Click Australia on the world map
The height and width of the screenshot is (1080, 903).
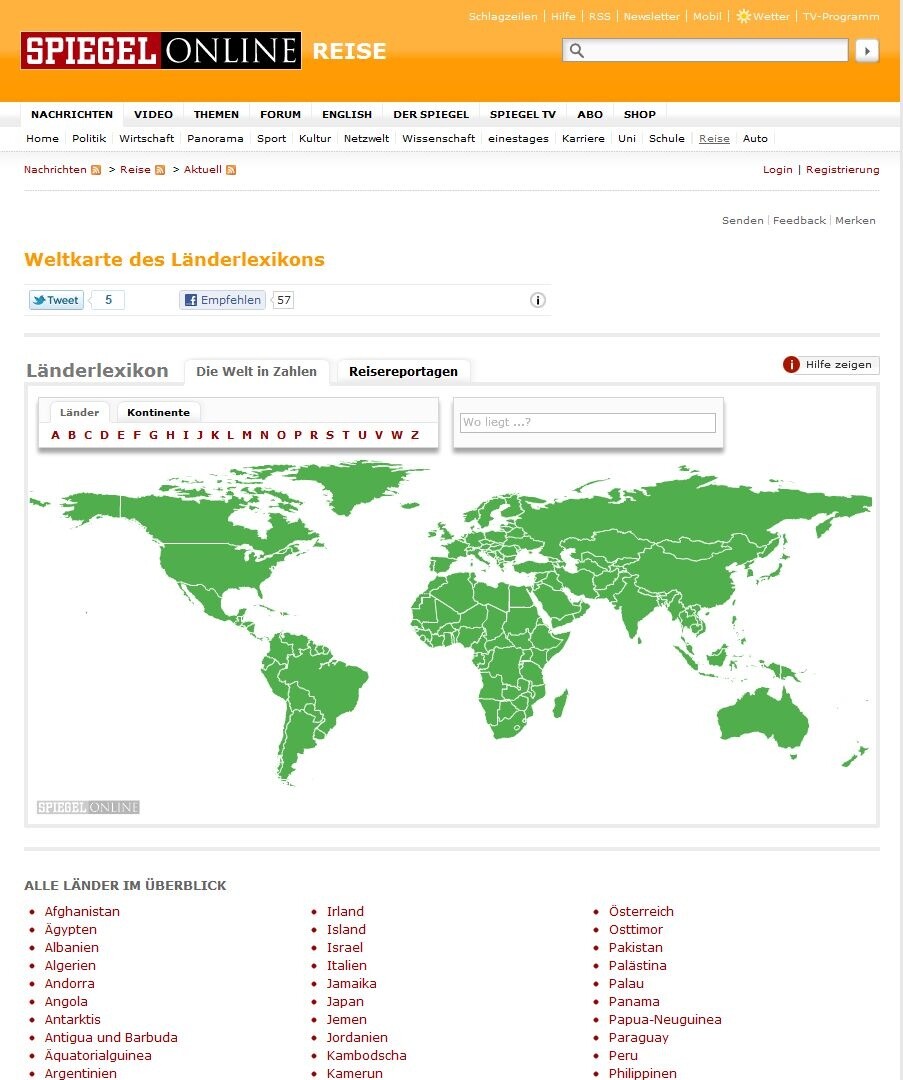[762, 718]
